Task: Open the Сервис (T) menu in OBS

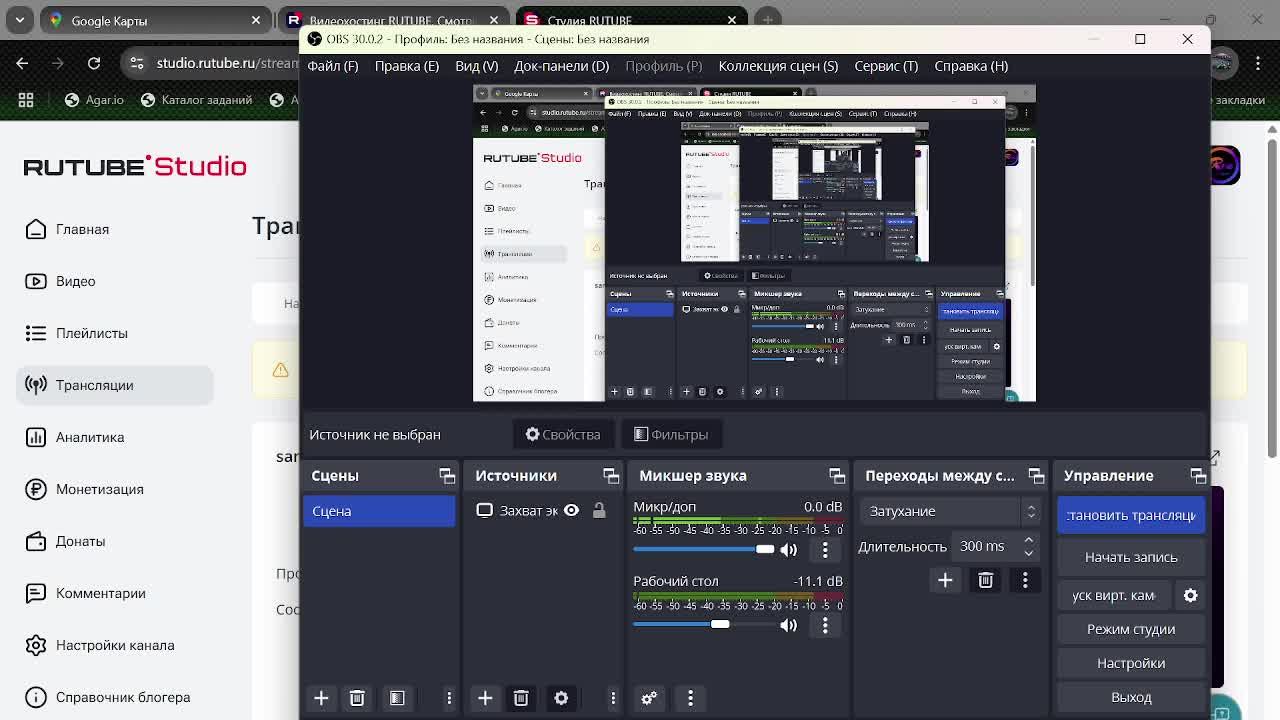Action: 886,66
